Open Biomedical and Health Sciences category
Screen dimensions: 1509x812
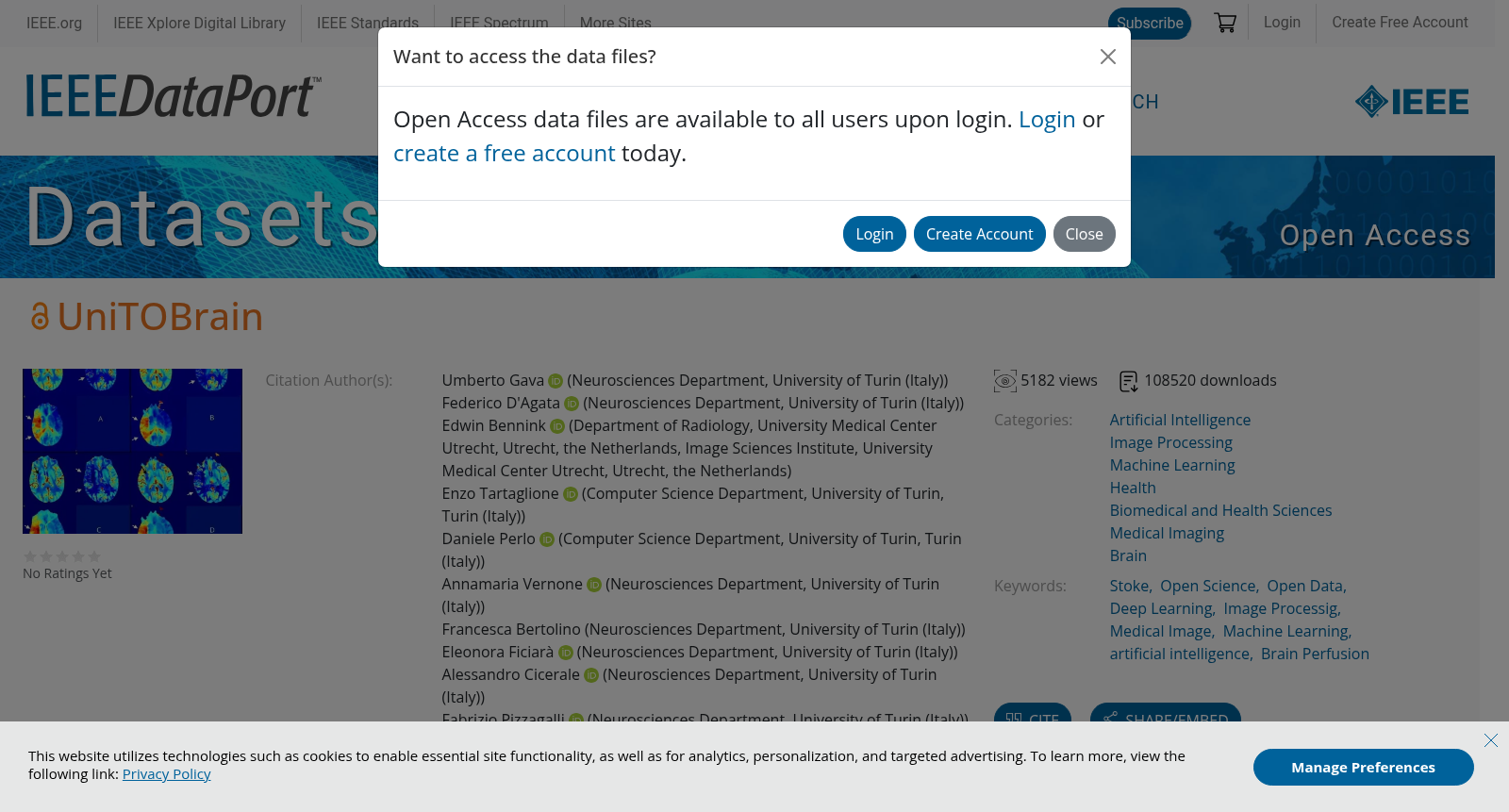[1221, 511]
